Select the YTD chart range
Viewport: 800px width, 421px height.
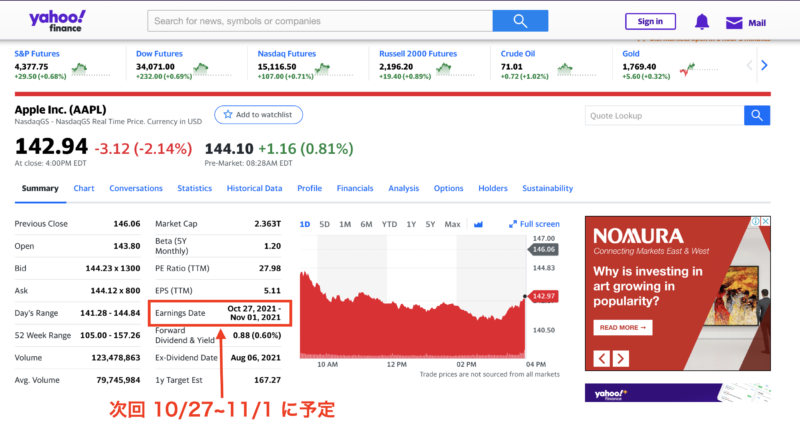[389, 224]
